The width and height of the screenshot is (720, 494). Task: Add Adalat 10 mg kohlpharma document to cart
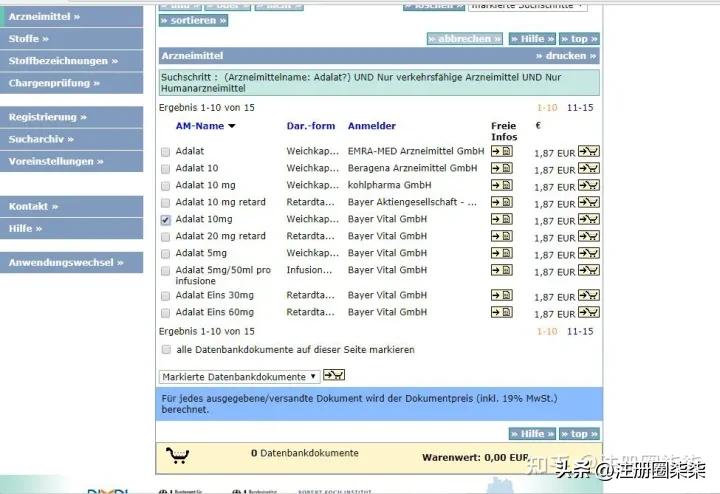pyautogui.click(x=589, y=185)
